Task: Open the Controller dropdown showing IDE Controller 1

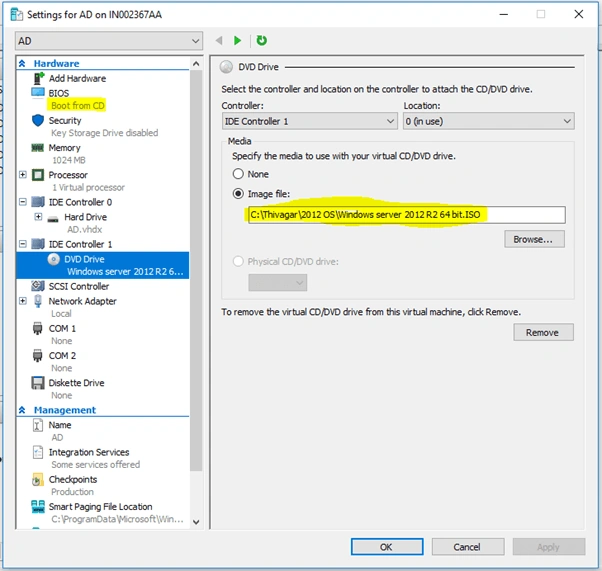Action: pyautogui.click(x=309, y=121)
